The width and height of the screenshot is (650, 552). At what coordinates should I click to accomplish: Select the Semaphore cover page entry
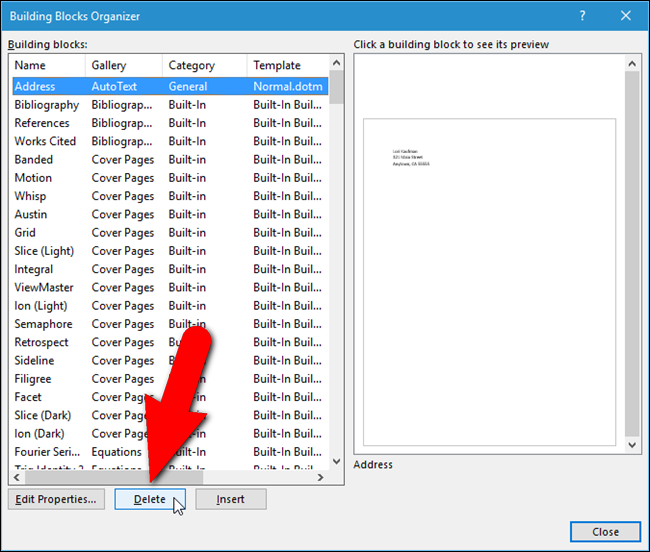tap(170, 324)
